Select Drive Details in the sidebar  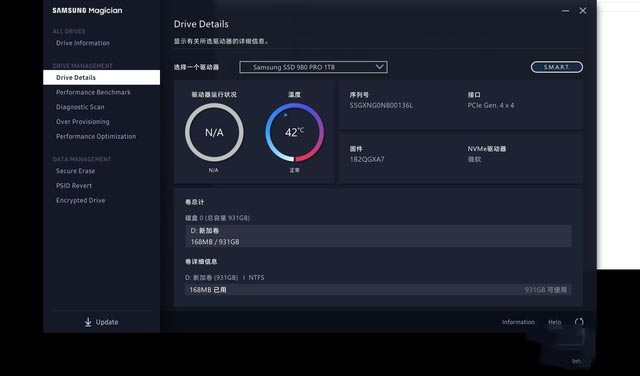click(102, 78)
